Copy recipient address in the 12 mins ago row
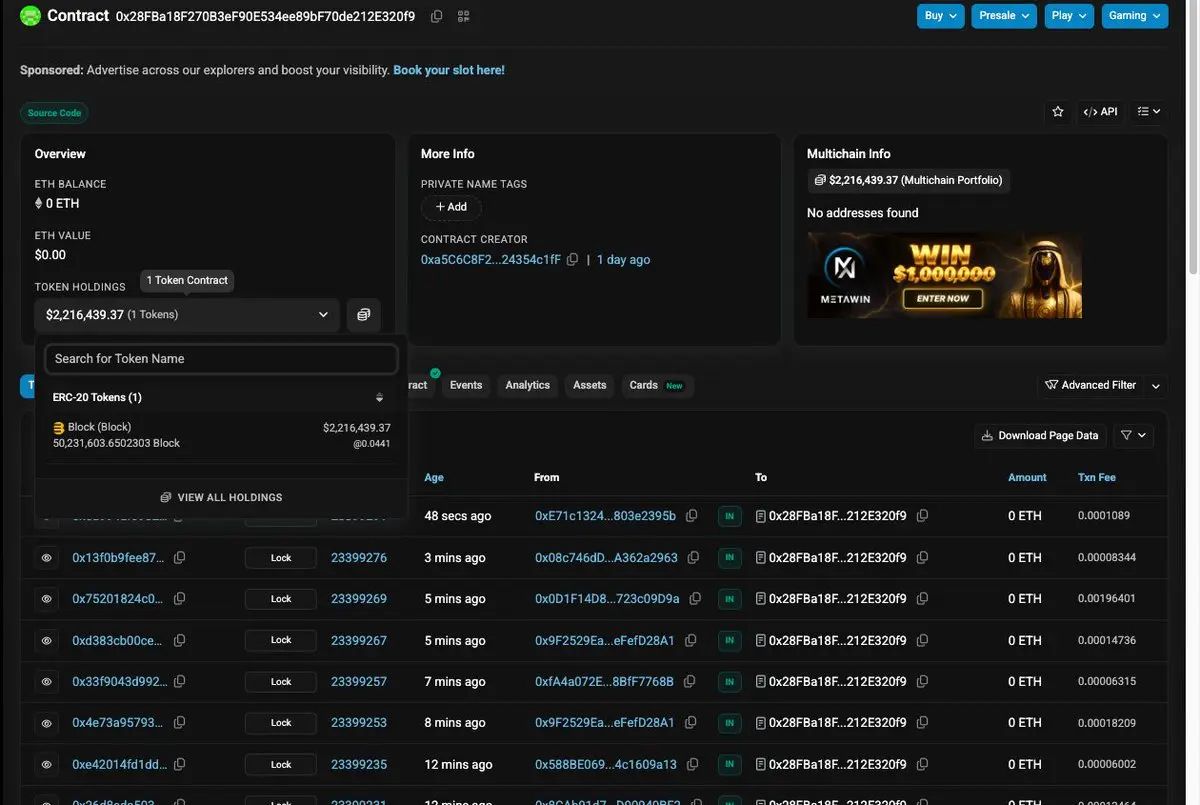The image size is (1200, 805). pos(923,765)
